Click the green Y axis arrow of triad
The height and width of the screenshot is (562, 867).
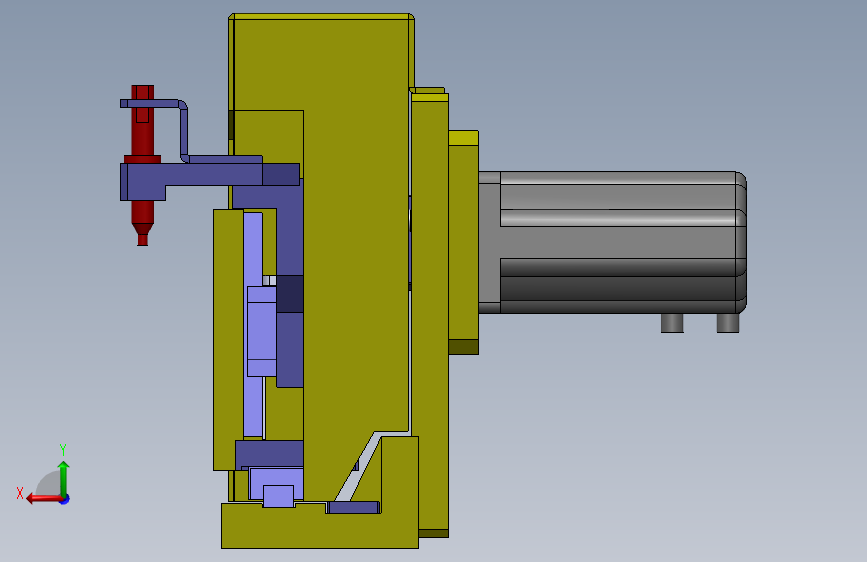click(64, 478)
